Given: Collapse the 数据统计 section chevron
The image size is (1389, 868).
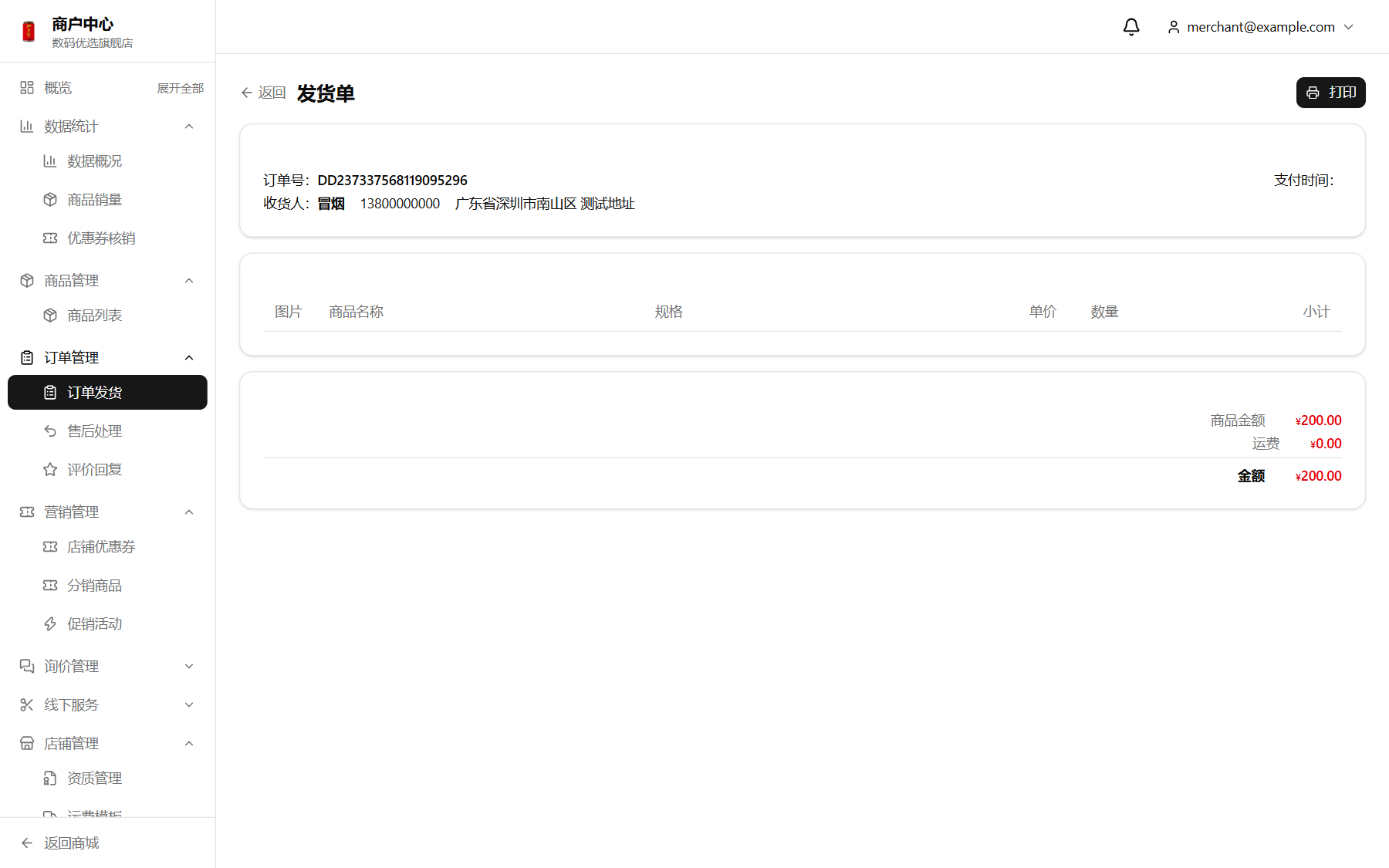Looking at the screenshot, I should click(x=189, y=127).
